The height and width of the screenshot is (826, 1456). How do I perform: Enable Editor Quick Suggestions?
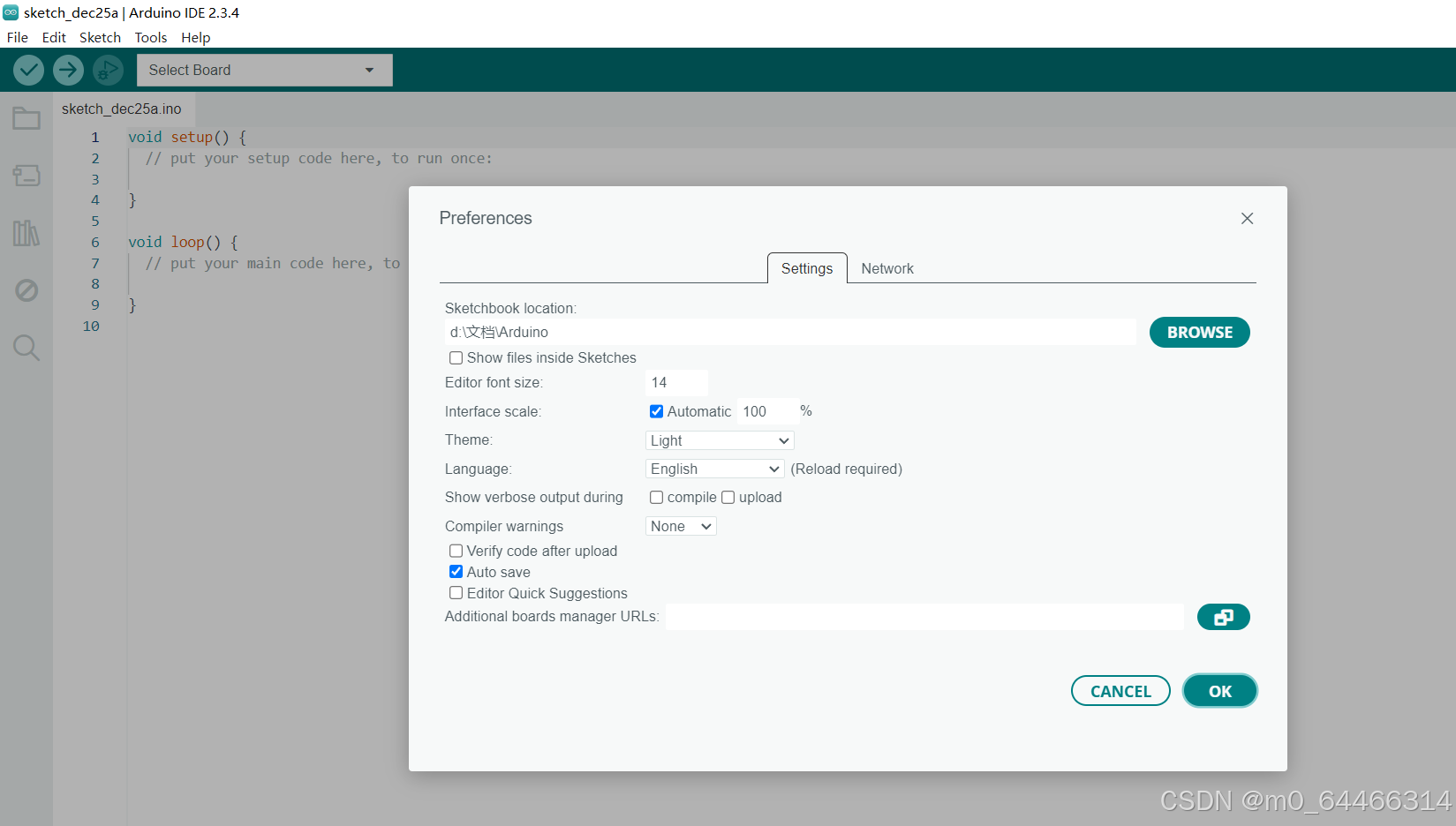456,593
